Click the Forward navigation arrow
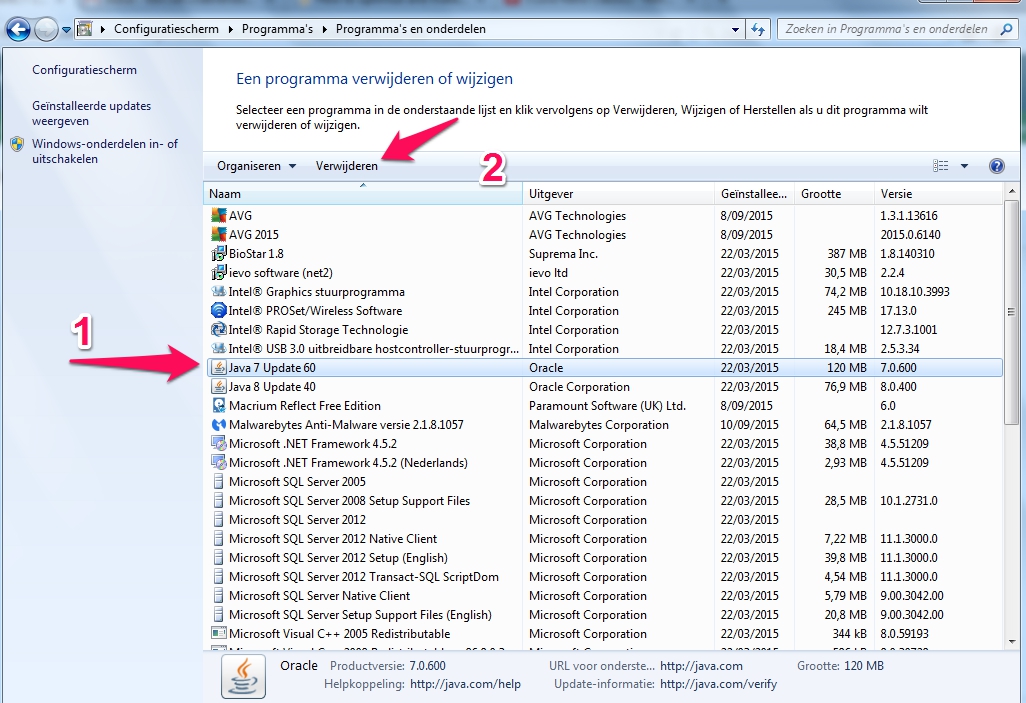1026x703 pixels. (46, 29)
